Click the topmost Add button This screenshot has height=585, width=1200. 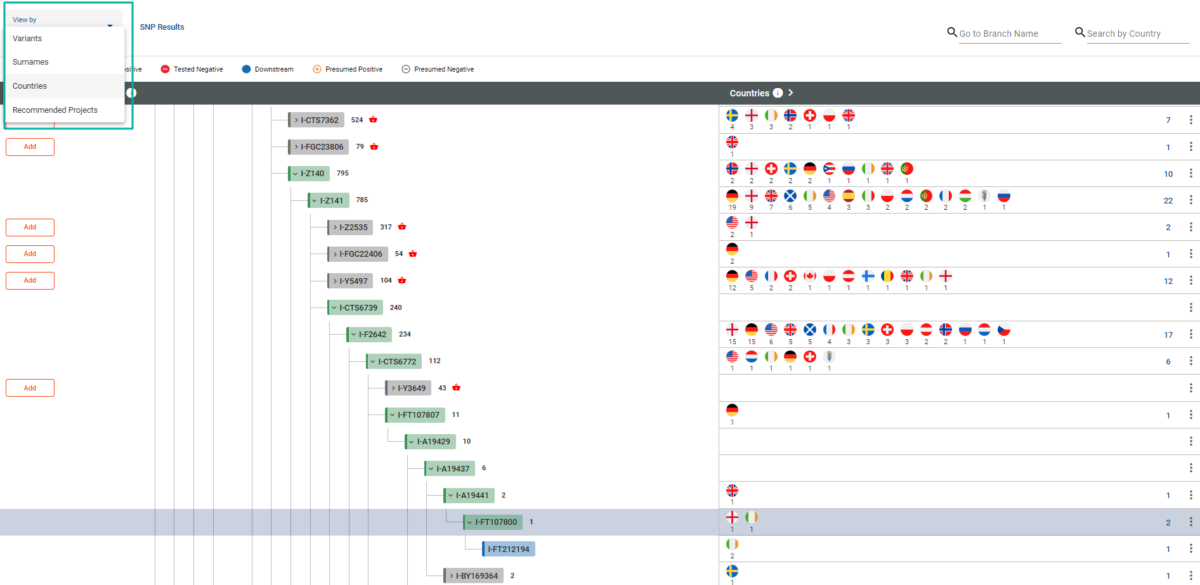click(x=30, y=146)
